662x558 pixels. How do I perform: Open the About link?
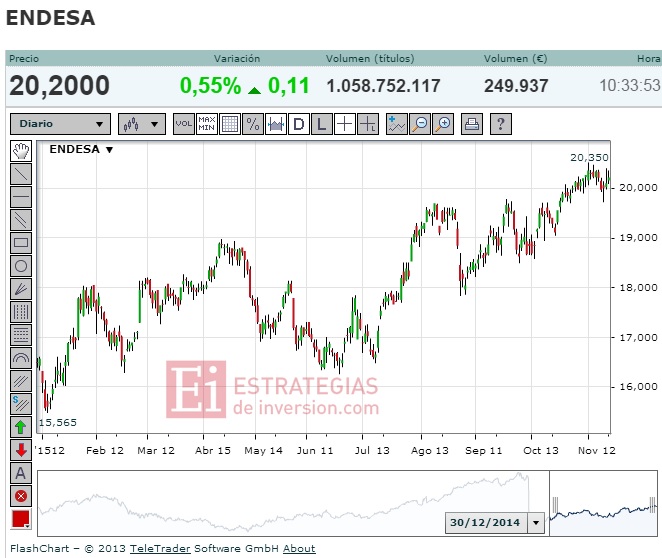(299, 549)
